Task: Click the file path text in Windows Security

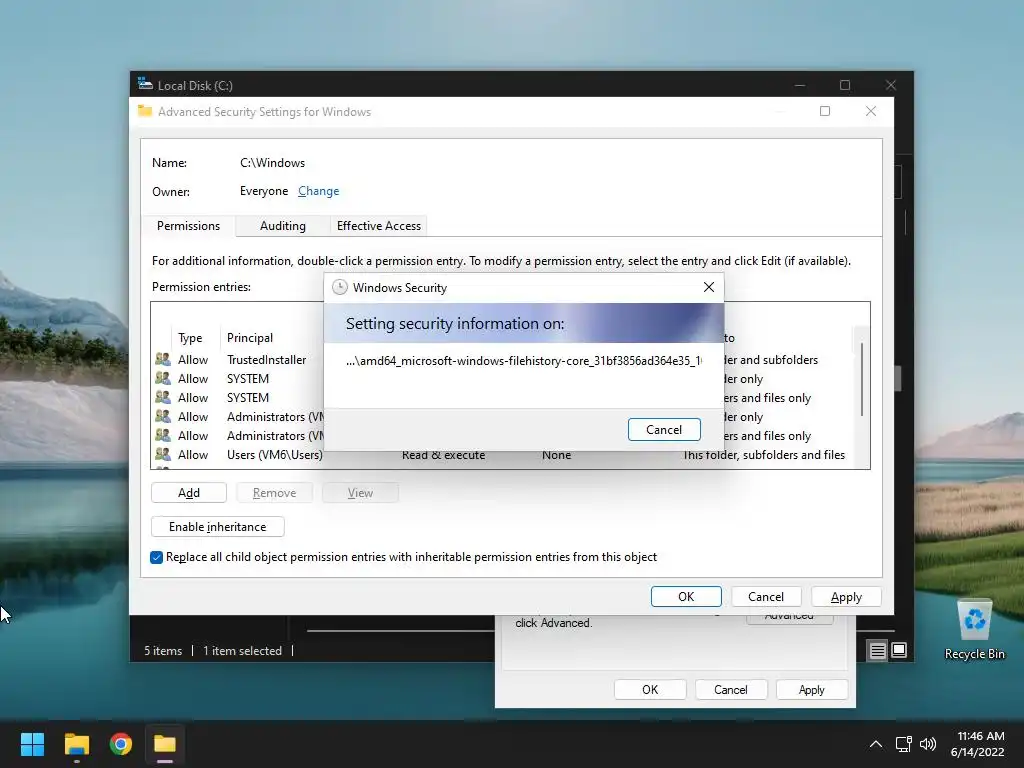Action: (524, 360)
